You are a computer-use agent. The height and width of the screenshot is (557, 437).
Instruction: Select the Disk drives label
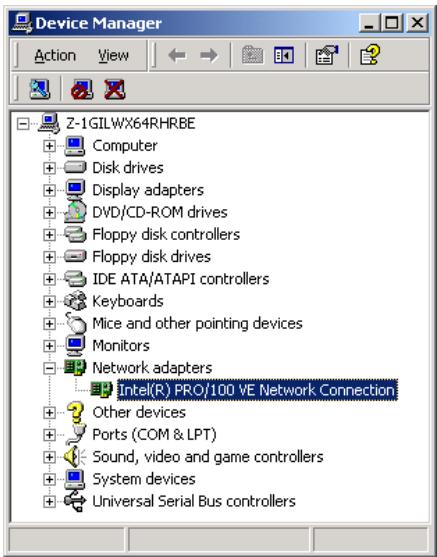128,168
